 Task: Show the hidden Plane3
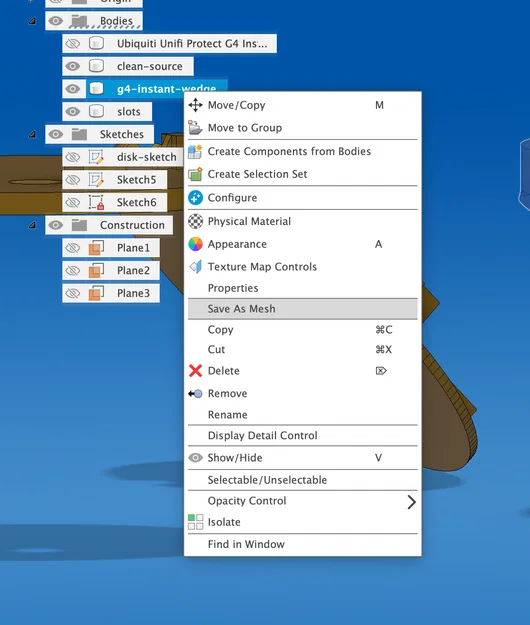coord(73,293)
